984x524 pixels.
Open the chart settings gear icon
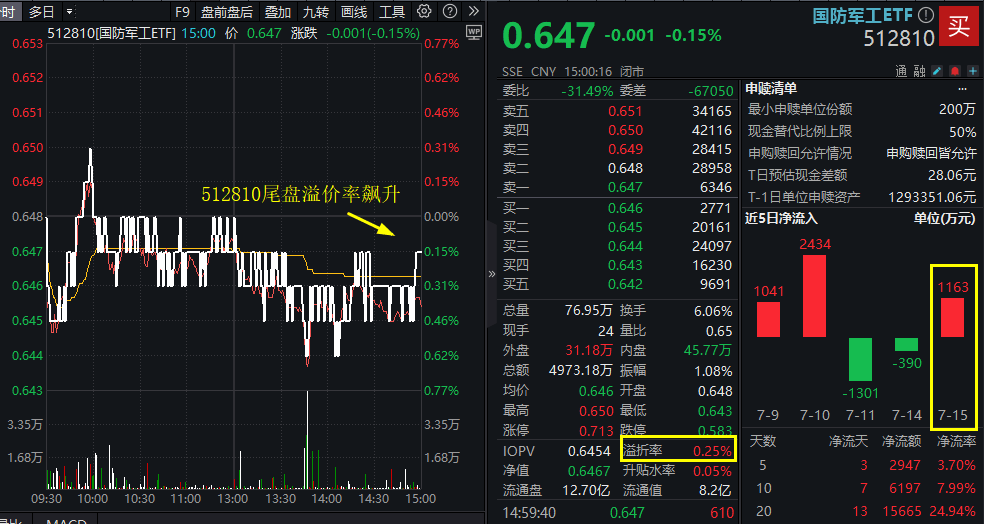coord(424,11)
